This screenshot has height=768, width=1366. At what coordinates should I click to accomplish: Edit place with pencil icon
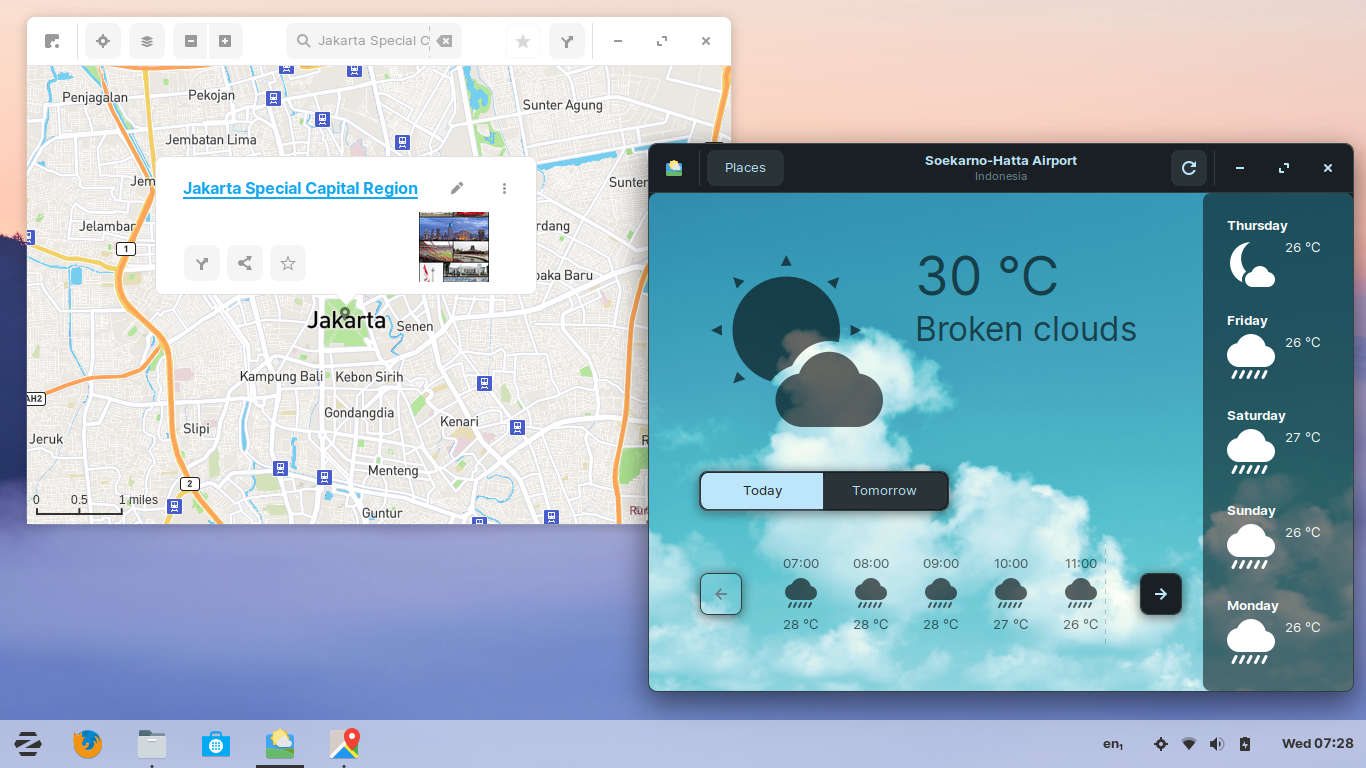click(x=457, y=188)
